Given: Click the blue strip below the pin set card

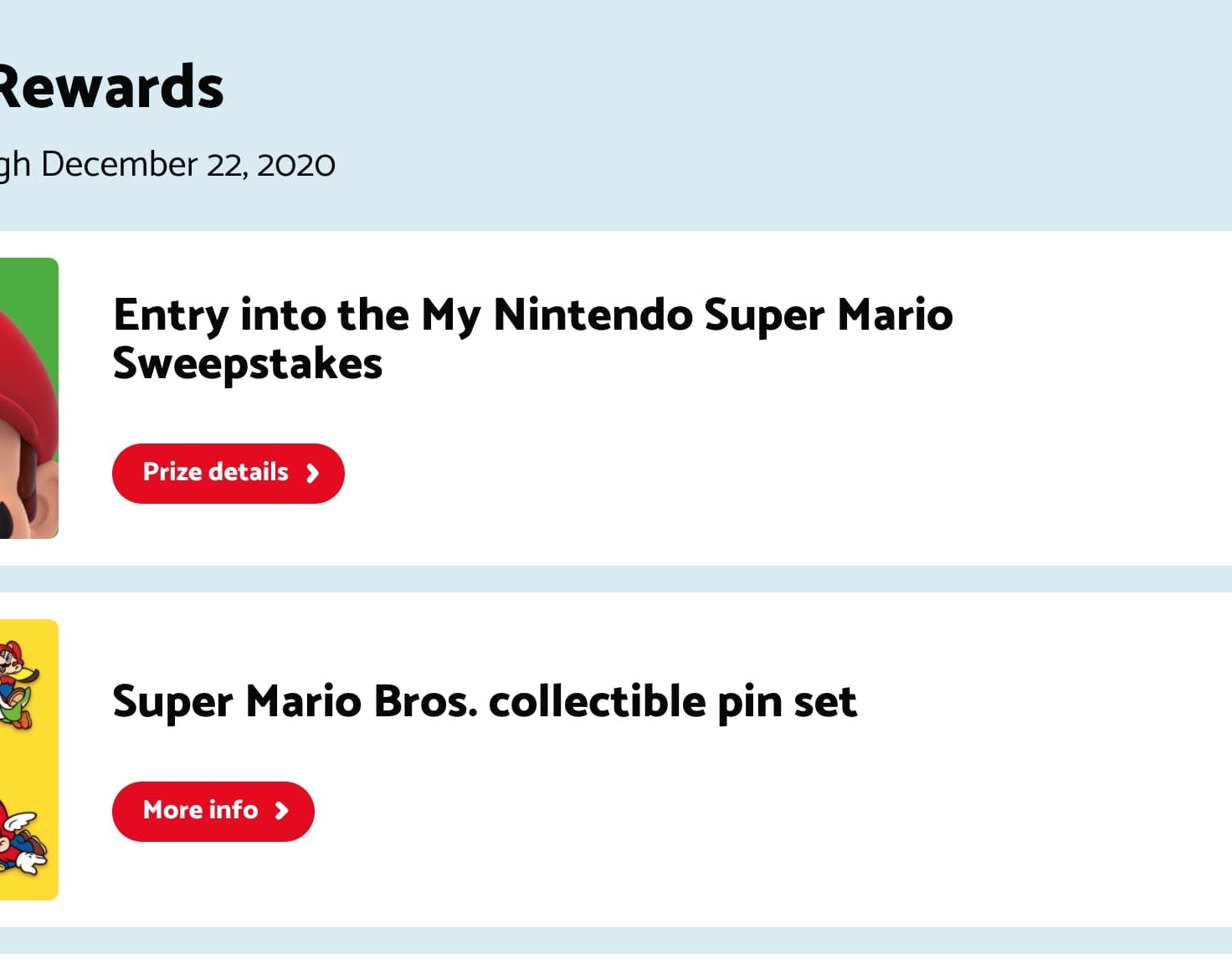Looking at the screenshot, I should point(616,941).
